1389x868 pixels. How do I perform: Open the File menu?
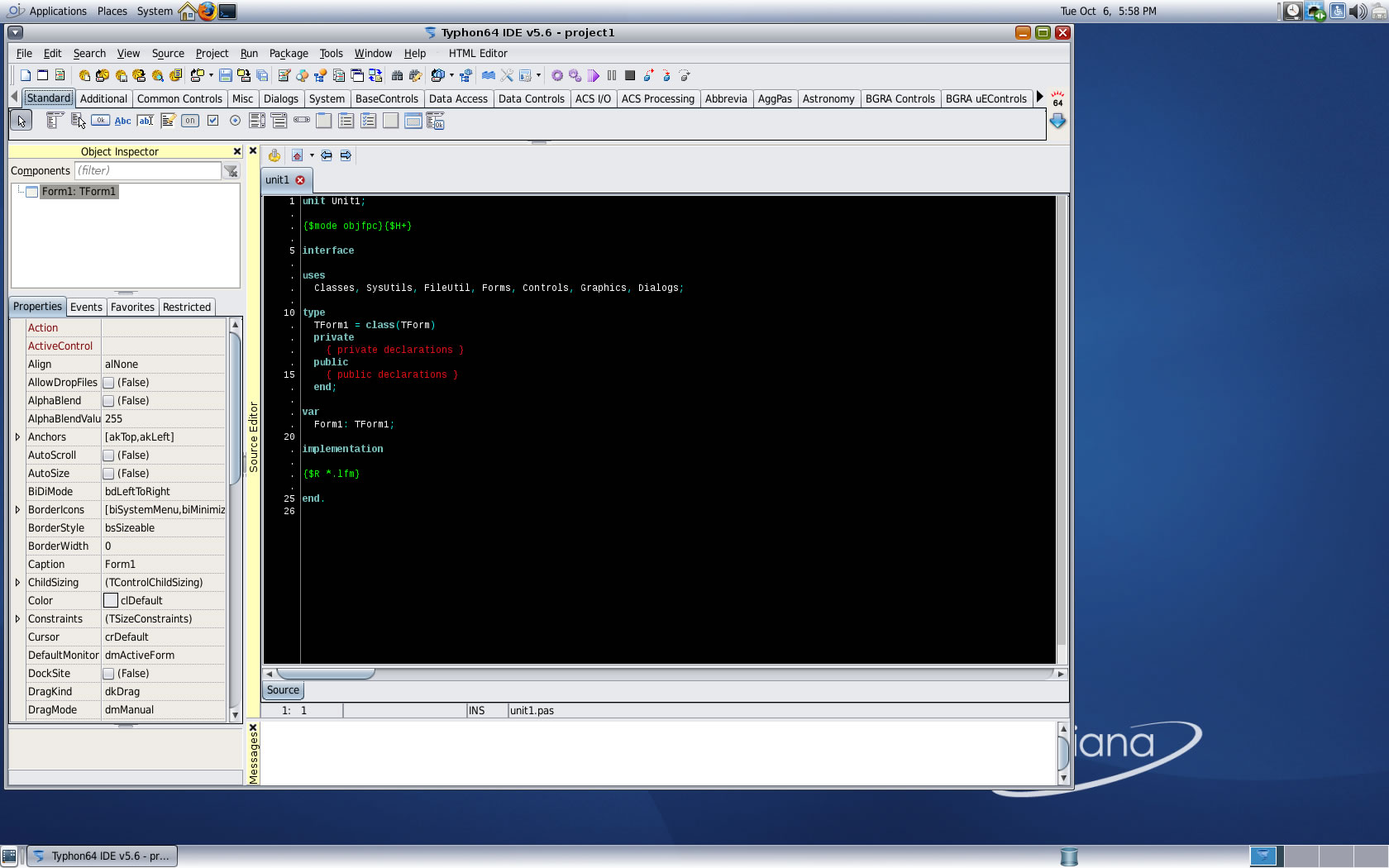tap(24, 53)
